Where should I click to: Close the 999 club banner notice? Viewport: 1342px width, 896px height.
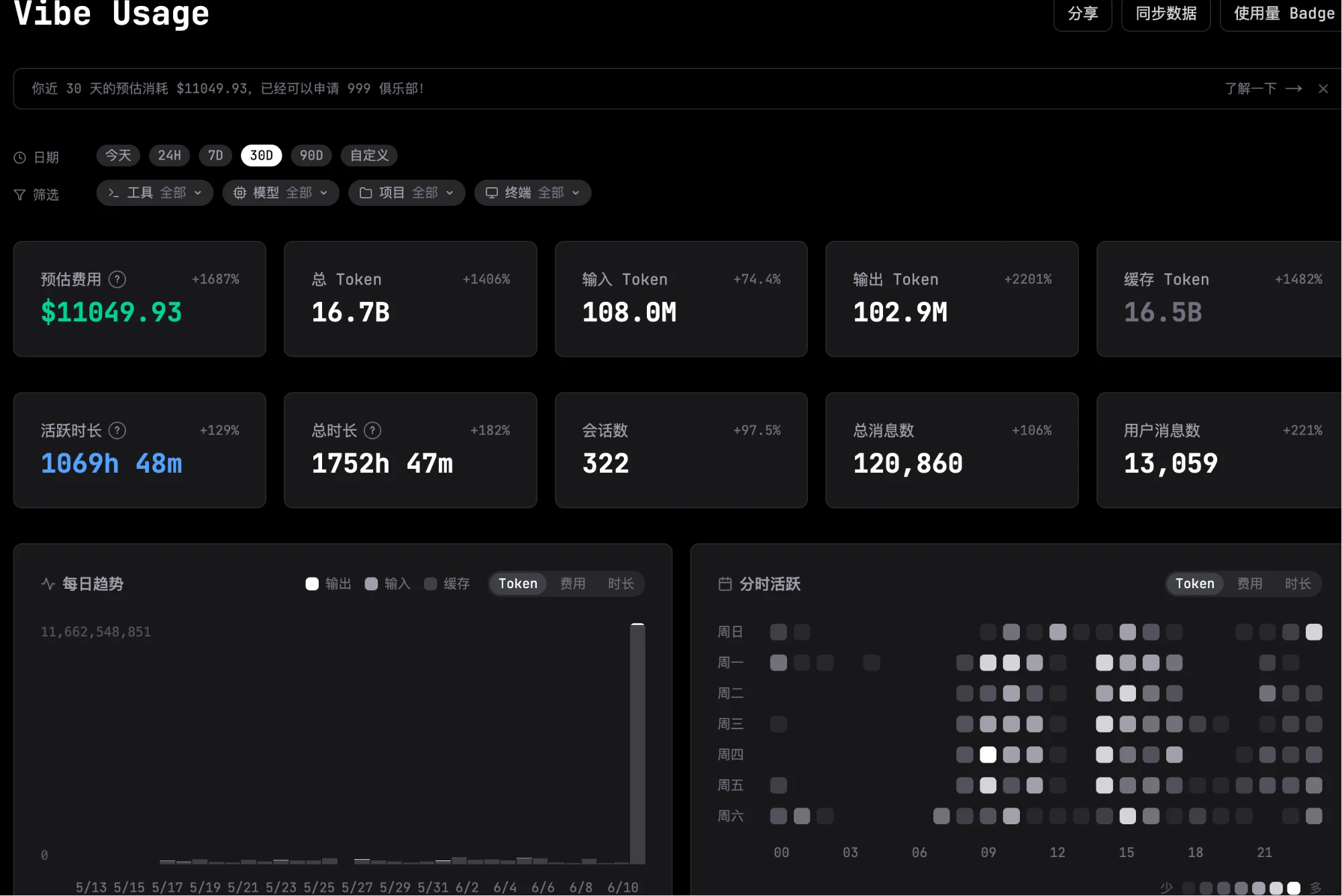point(1323,89)
